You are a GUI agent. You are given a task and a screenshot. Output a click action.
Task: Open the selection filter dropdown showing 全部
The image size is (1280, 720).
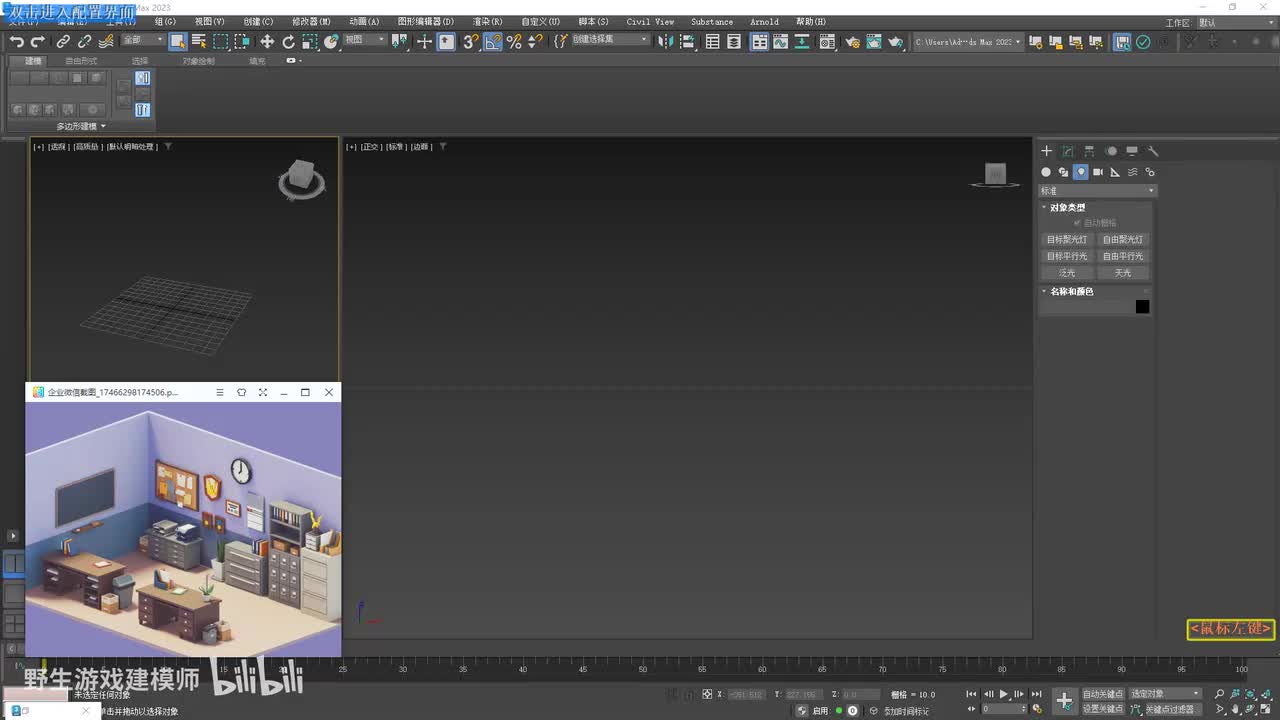point(142,40)
